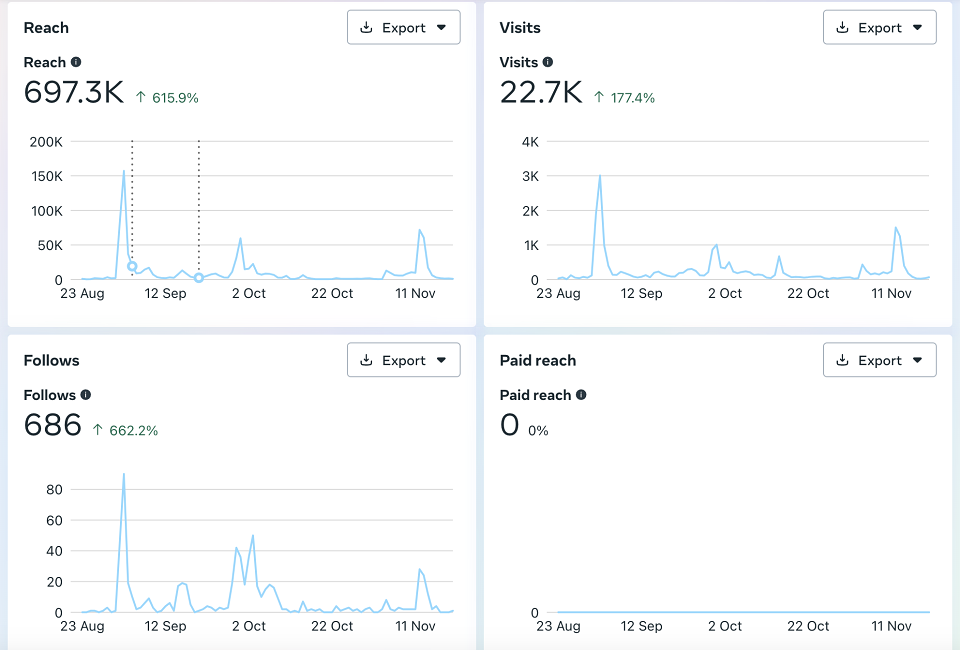Click the info icon beside Follows
The width and height of the screenshot is (960, 650).
[x=86, y=395]
